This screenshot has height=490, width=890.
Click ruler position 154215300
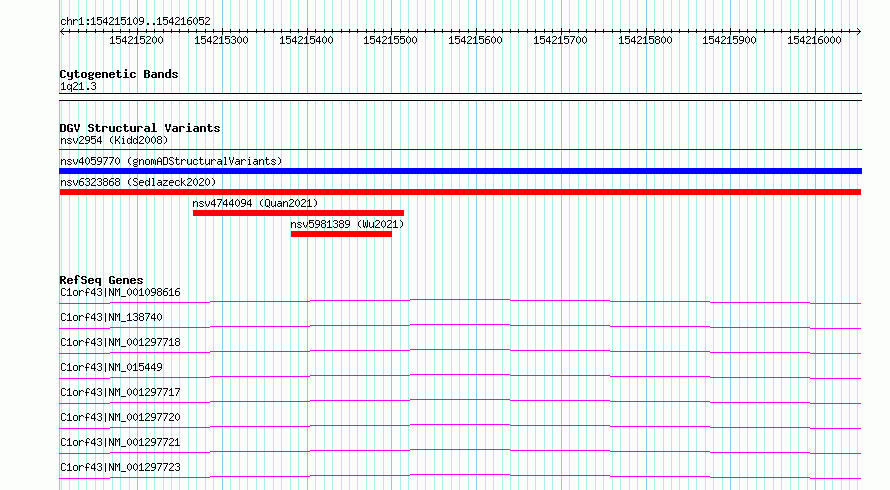click(x=221, y=40)
